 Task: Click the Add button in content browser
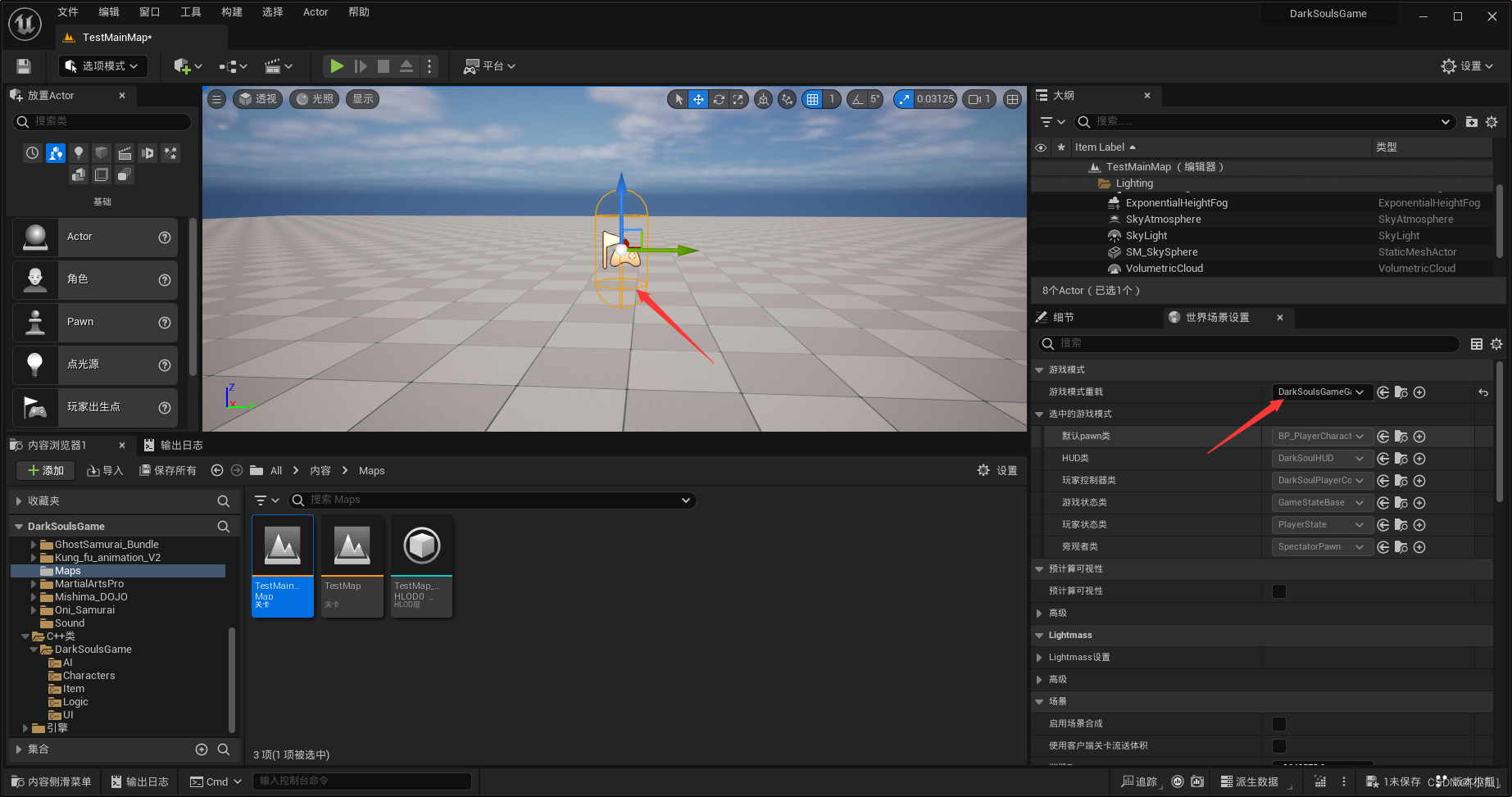pos(46,471)
